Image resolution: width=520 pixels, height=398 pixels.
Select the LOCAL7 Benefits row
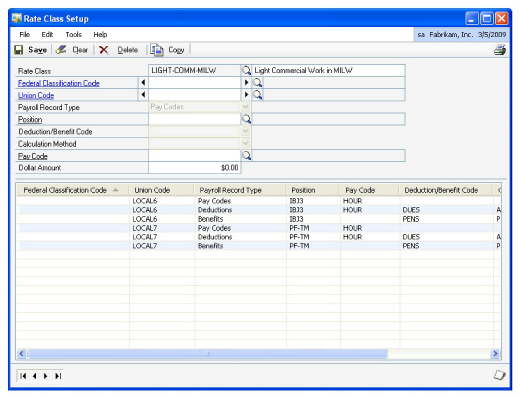259,246
